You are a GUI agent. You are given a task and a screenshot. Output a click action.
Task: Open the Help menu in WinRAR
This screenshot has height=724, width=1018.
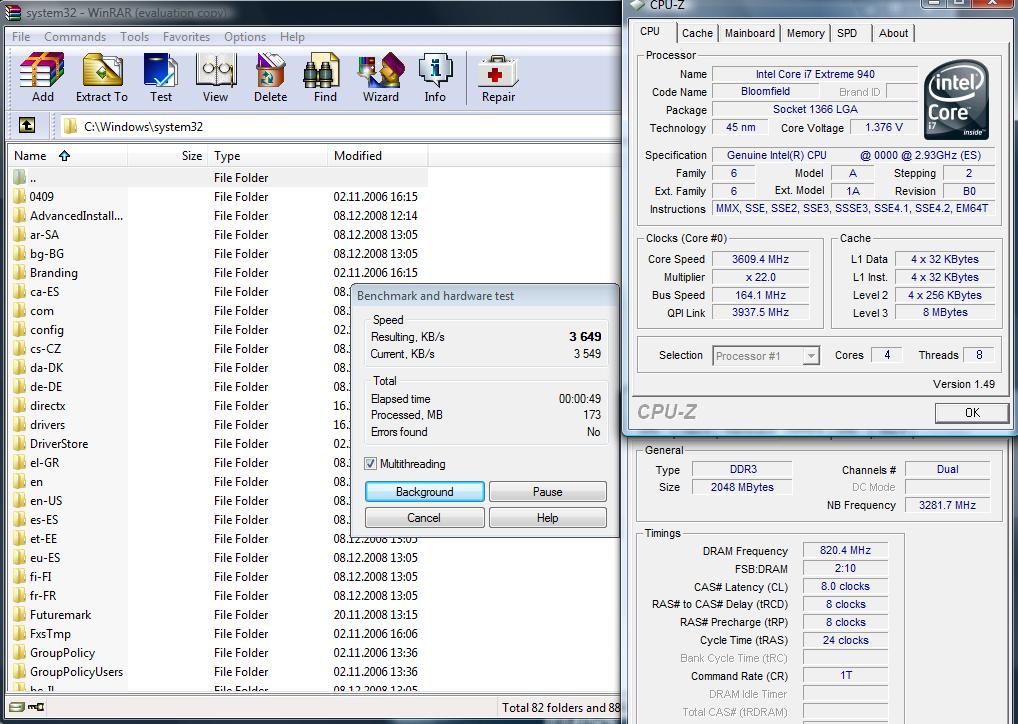pyautogui.click(x=292, y=37)
